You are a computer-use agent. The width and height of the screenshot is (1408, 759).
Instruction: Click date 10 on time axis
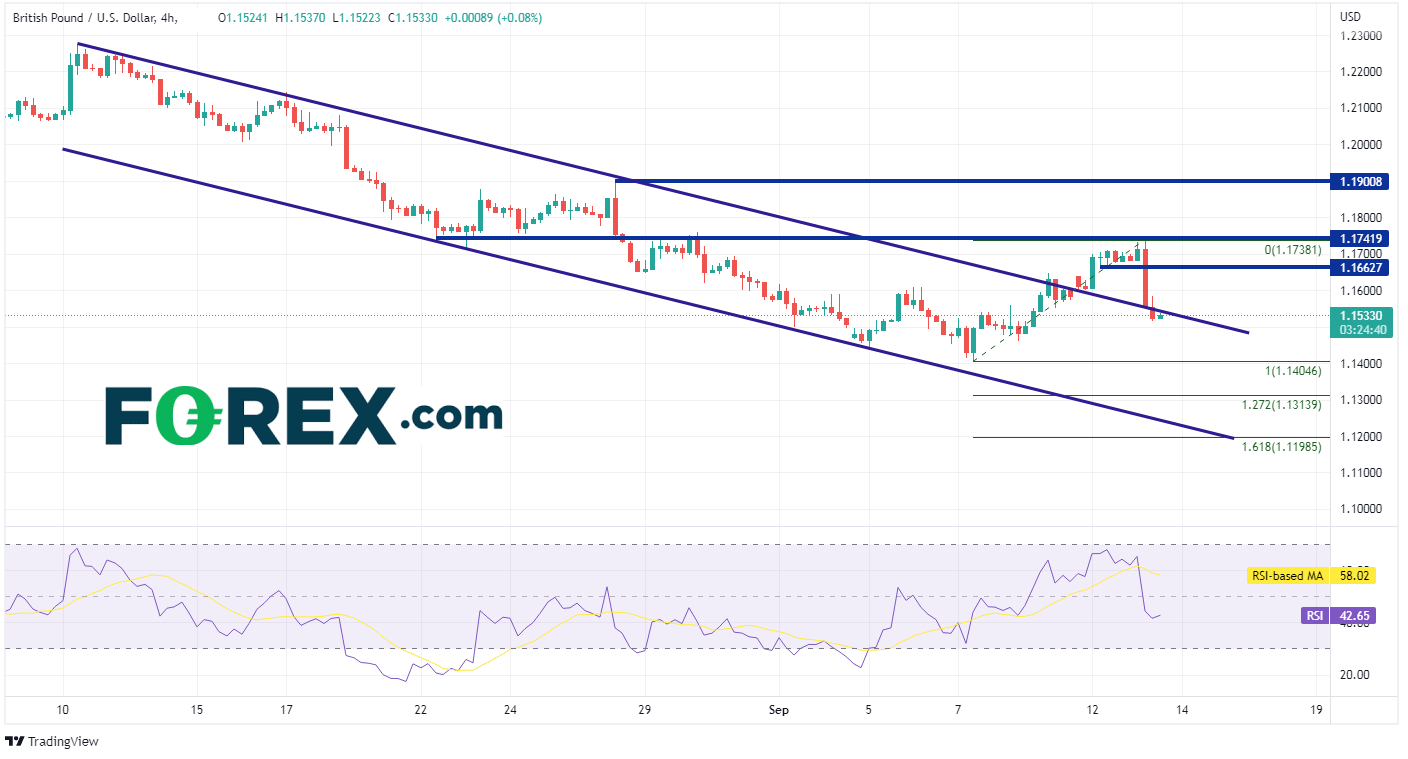[63, 710]
